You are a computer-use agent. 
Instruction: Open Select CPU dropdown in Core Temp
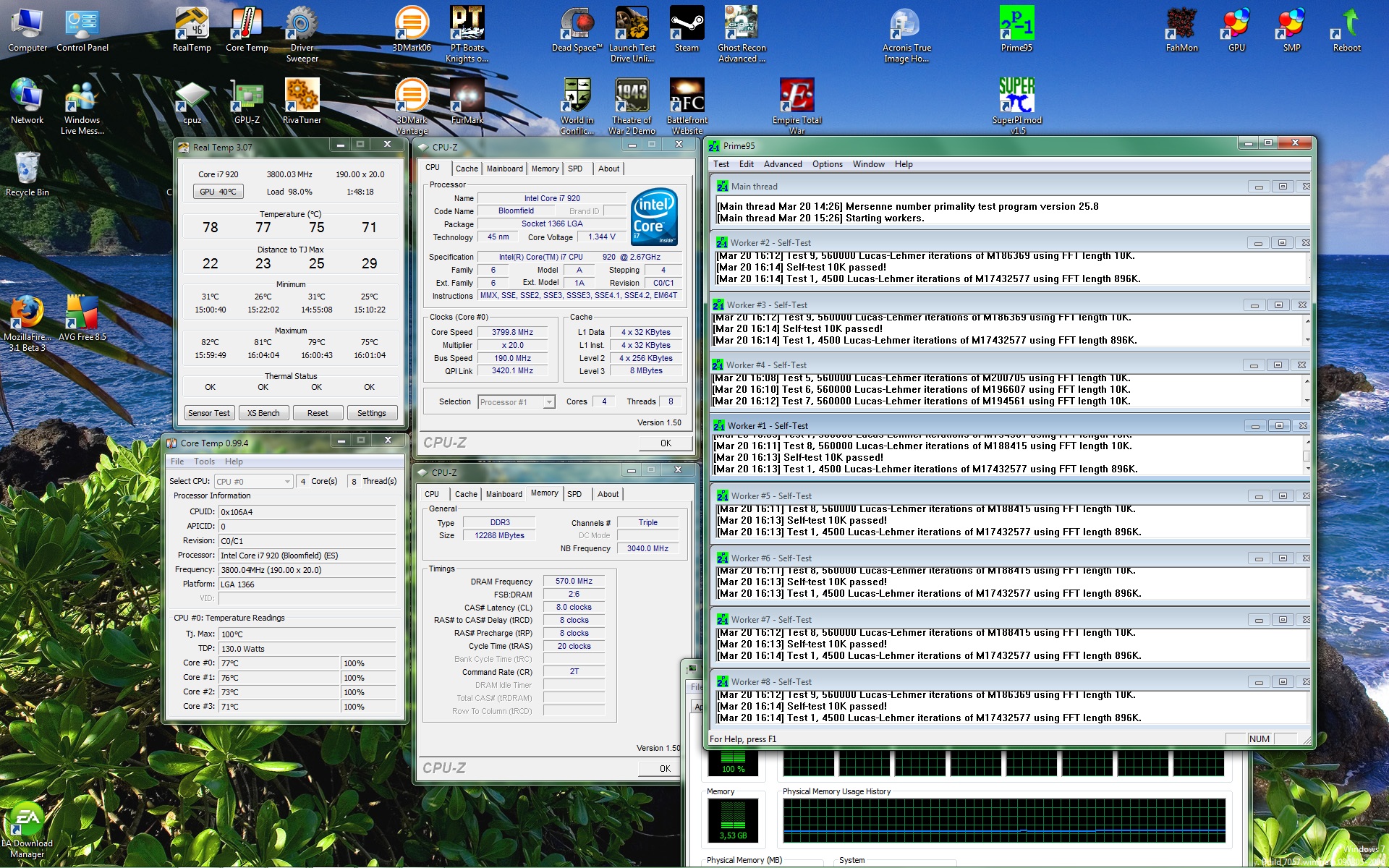[x=287, y=482]
